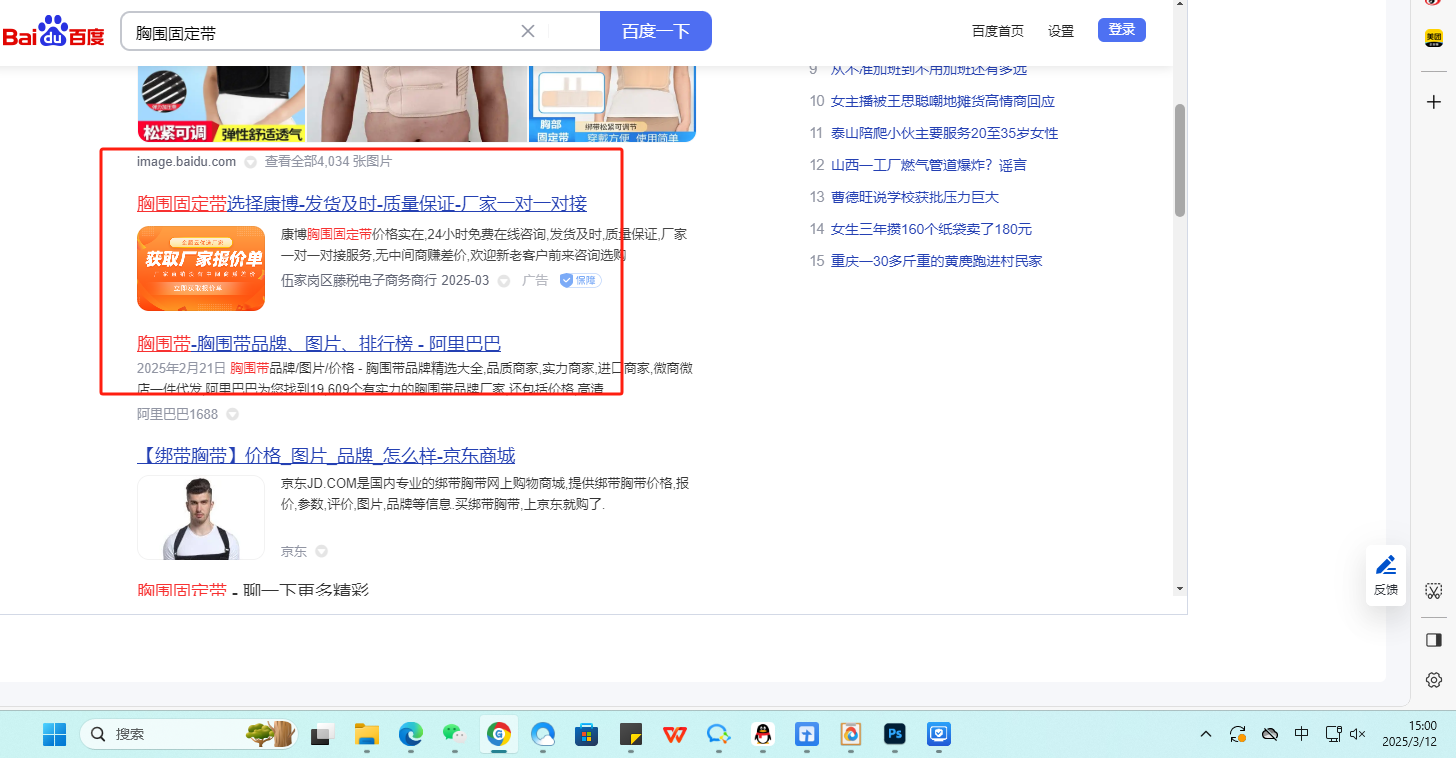The width and height of the screenshot is (1456, 758).
Task: Go to 百度首页 in top menu
Action: point(997,31)
